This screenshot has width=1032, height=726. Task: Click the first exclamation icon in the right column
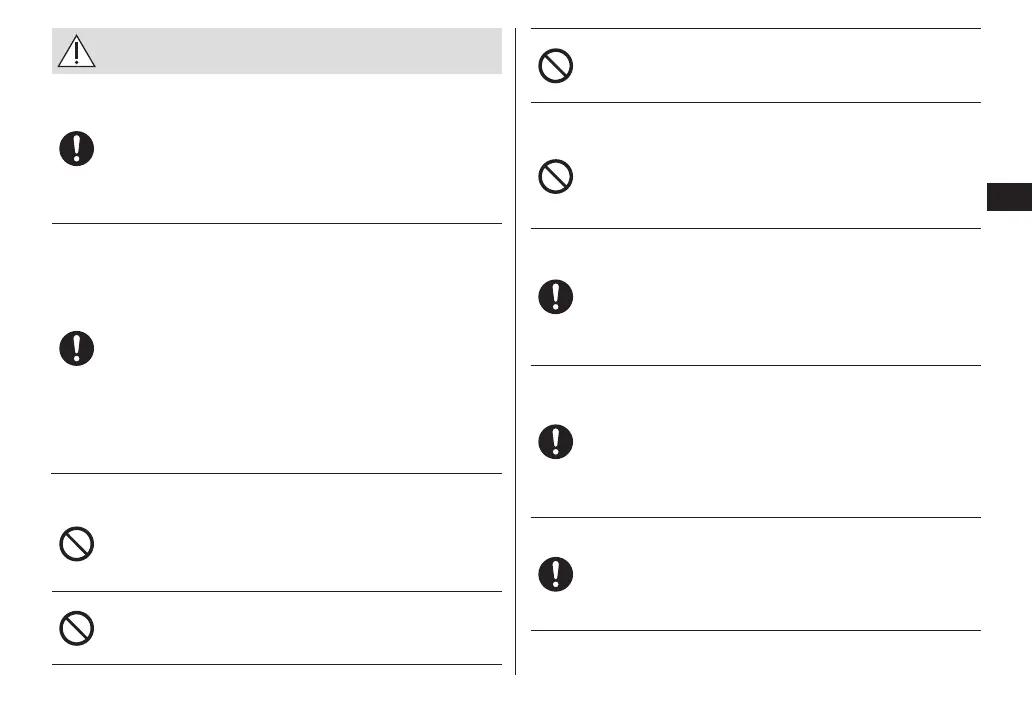(x=556, y=297)
